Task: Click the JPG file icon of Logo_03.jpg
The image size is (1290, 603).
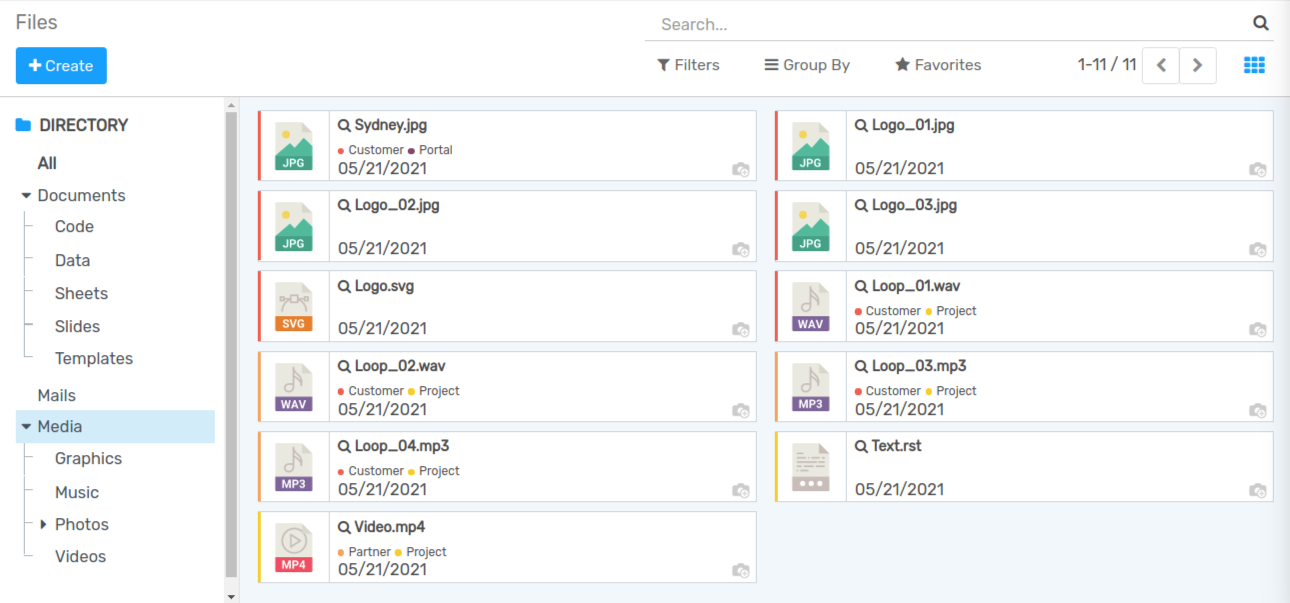Action: [810, 226]
